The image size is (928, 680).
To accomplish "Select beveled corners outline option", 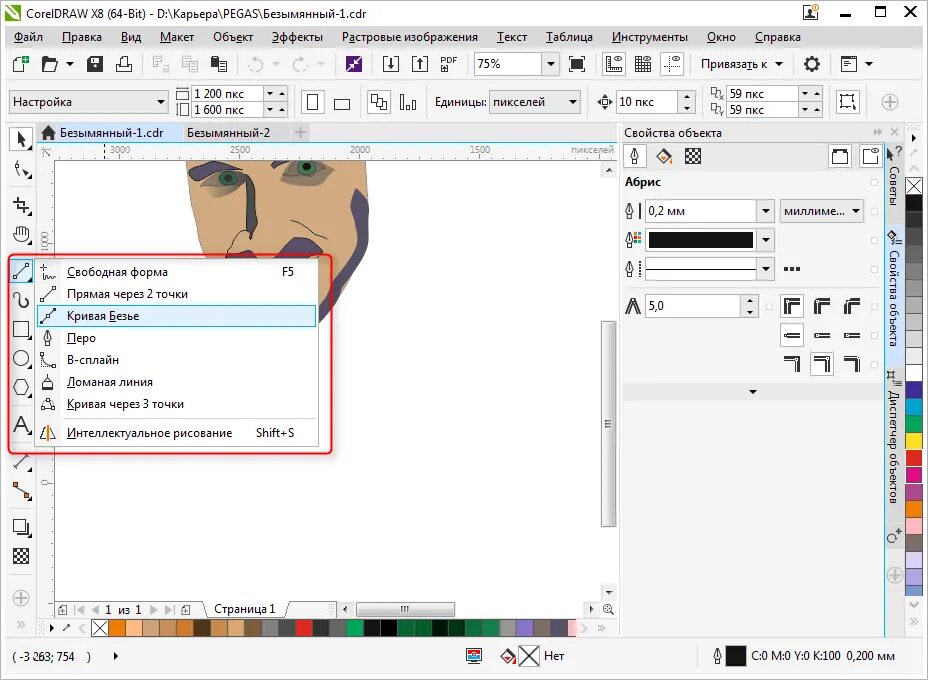I will (852, 306).
